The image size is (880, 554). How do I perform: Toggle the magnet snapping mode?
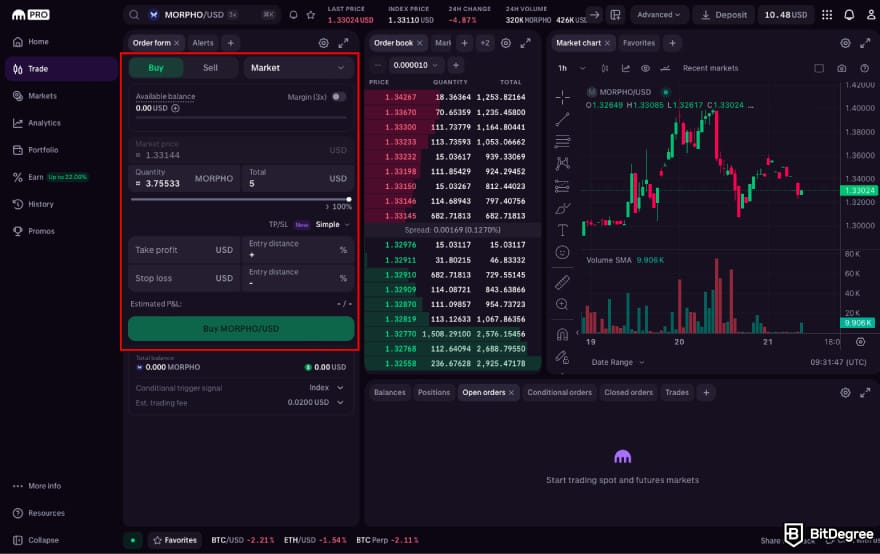[562, 335]
